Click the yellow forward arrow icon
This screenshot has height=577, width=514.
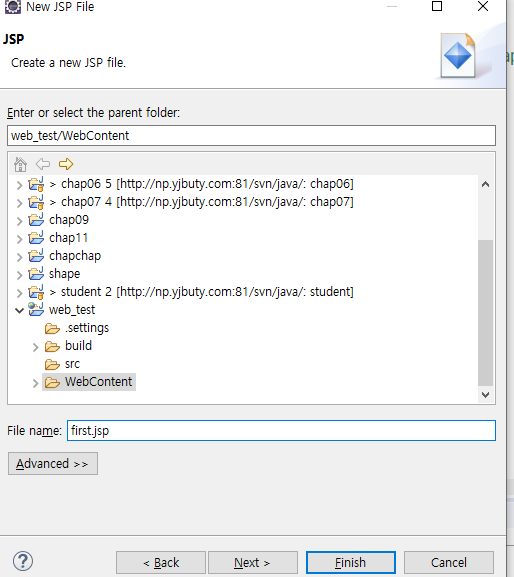[66, 164]
